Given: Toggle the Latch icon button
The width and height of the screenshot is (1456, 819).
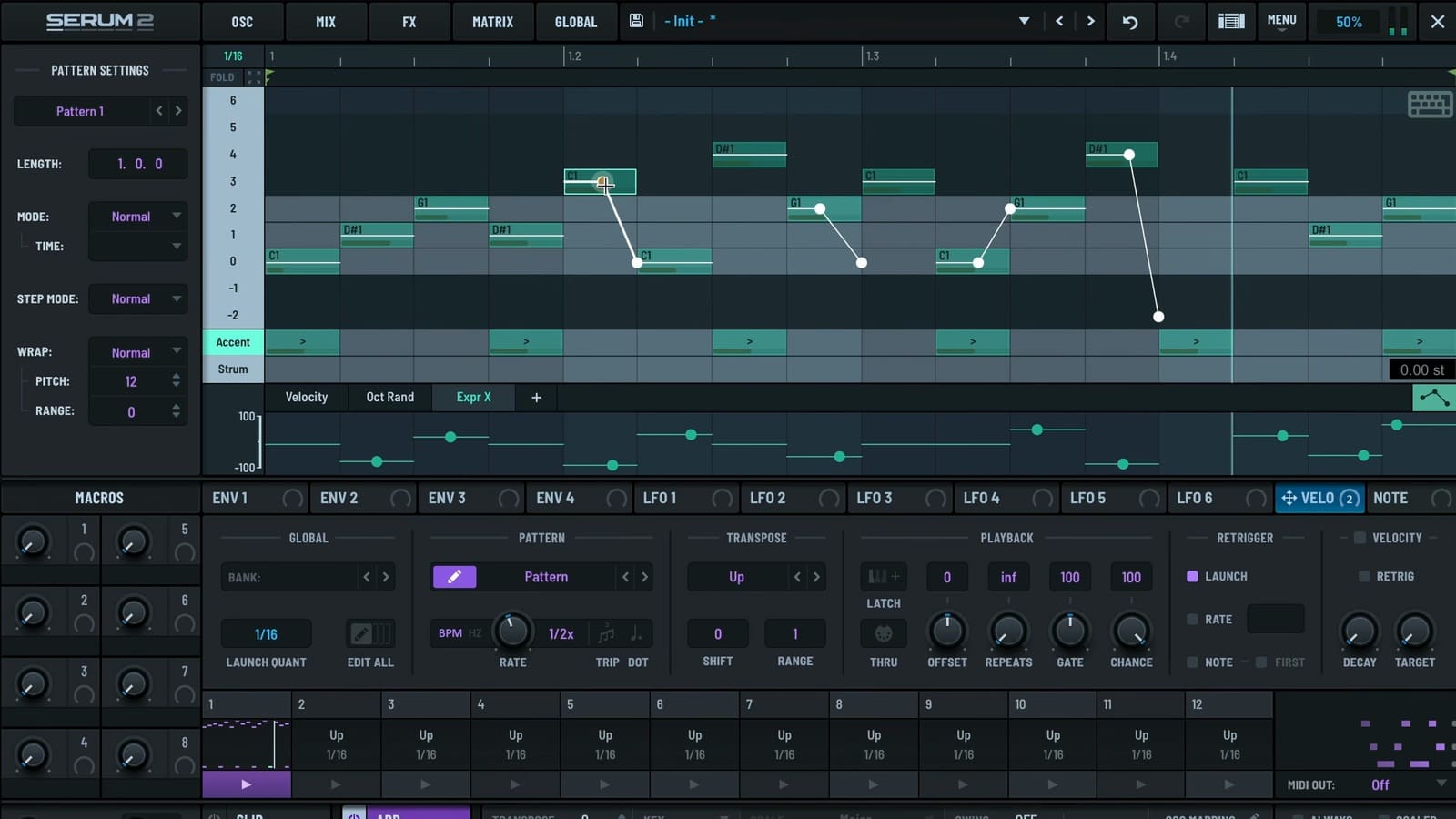Looking at the screenshot, I should 884,576.
